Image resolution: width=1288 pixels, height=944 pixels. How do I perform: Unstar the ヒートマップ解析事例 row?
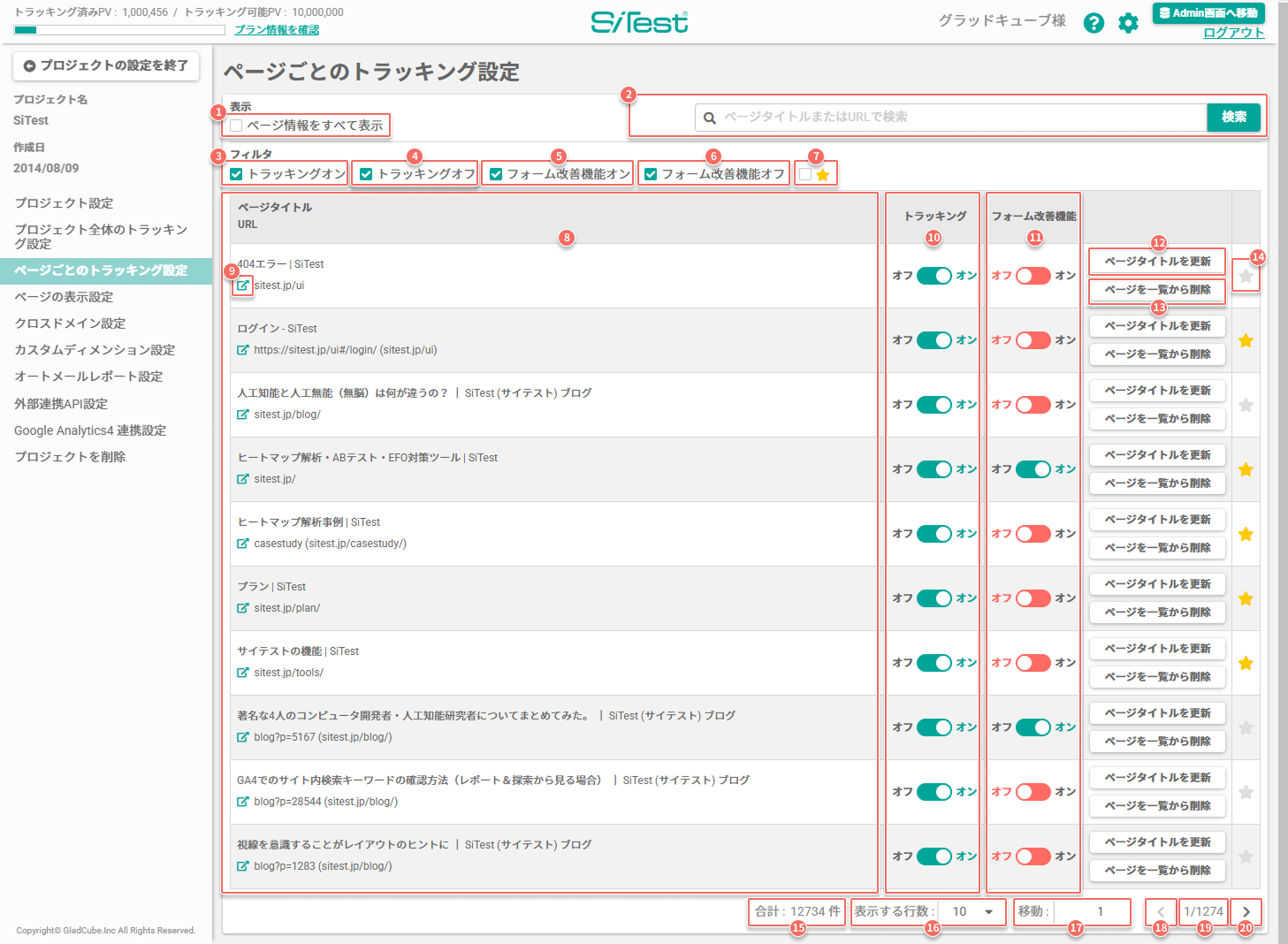(x=1246, y=534)
